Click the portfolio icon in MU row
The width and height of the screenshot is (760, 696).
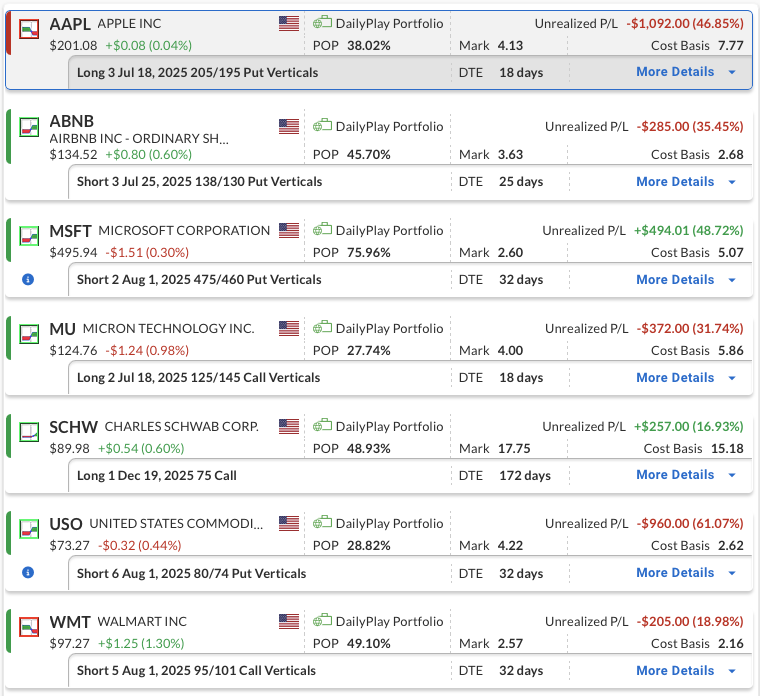322,327
